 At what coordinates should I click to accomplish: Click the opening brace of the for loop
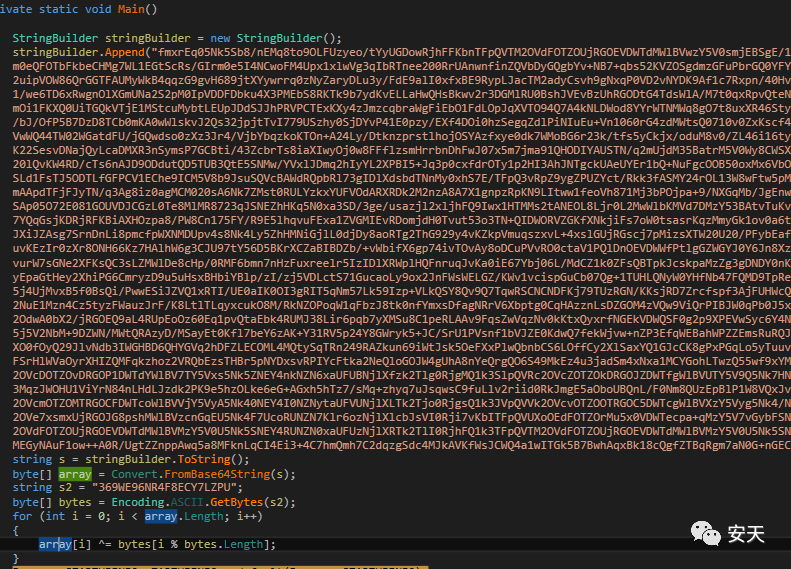16,531
